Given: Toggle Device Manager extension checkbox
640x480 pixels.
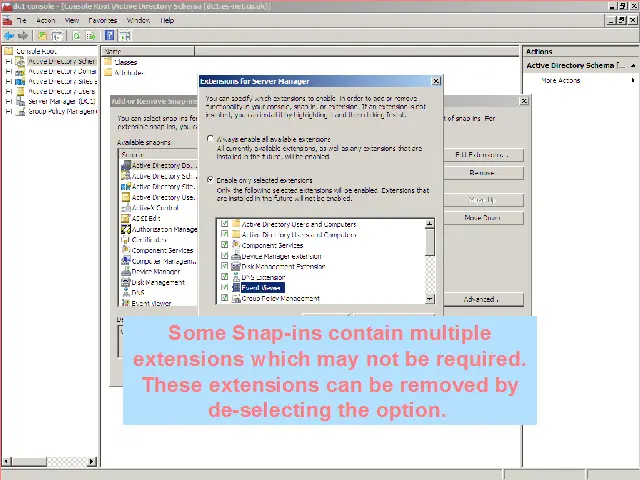Looking at the screenshot, I should 225,256.
